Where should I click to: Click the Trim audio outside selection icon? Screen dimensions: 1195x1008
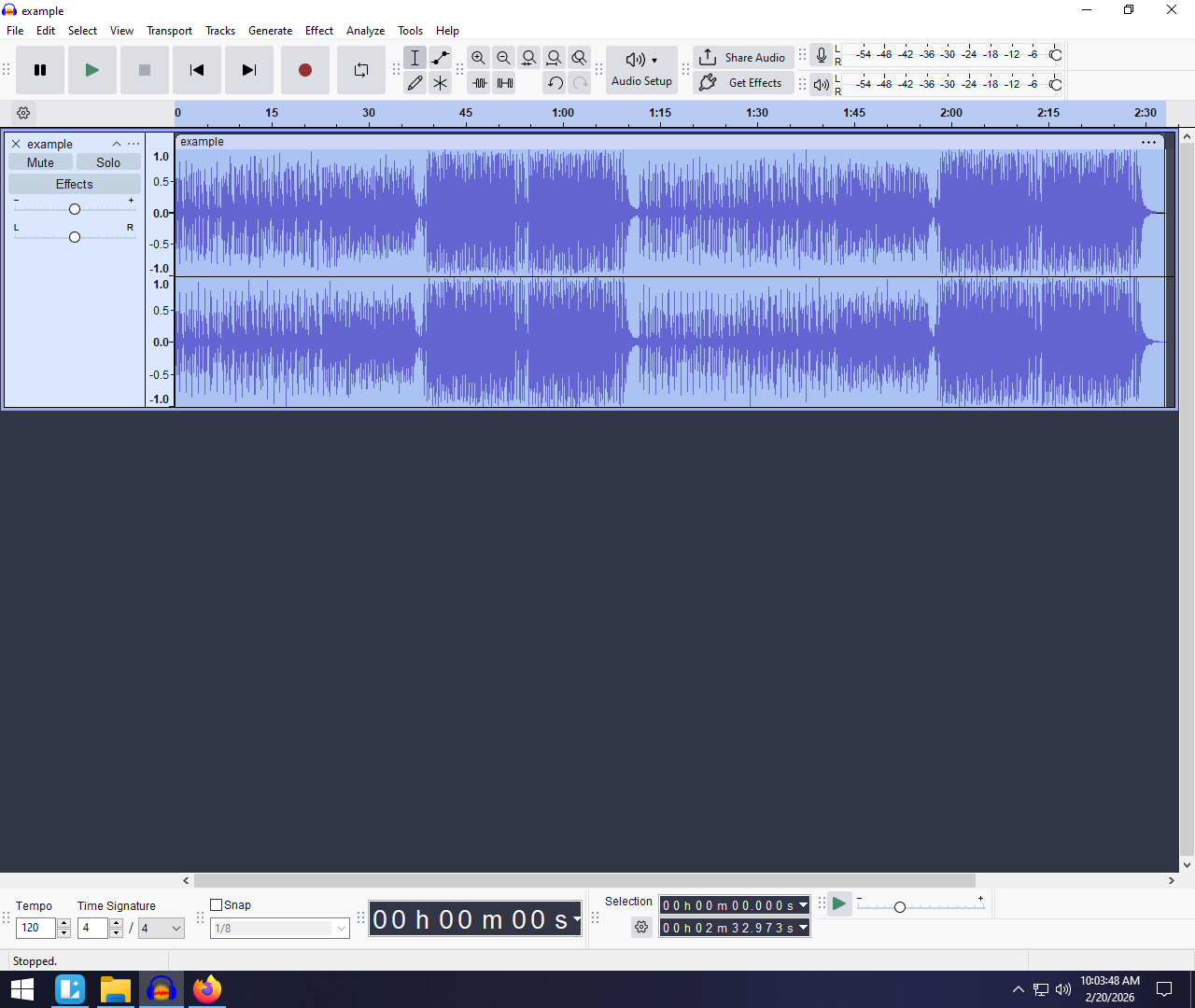coord(480,83)
